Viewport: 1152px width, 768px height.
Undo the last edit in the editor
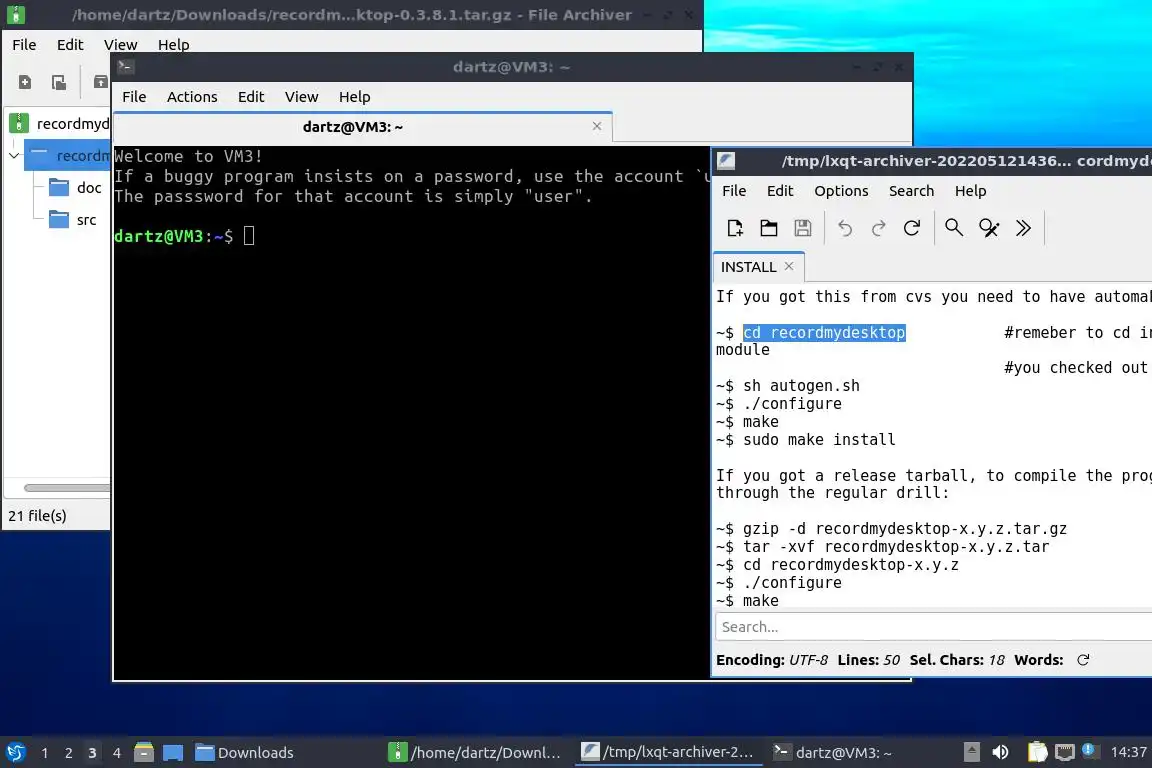point(845,228)
